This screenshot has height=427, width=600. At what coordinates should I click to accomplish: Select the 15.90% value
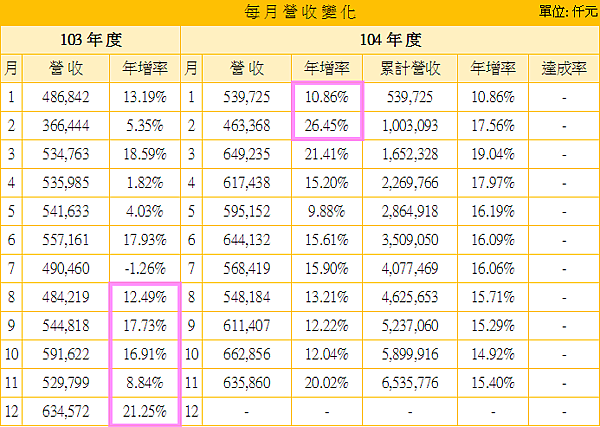pyautogui.click(x=326, y=269)
